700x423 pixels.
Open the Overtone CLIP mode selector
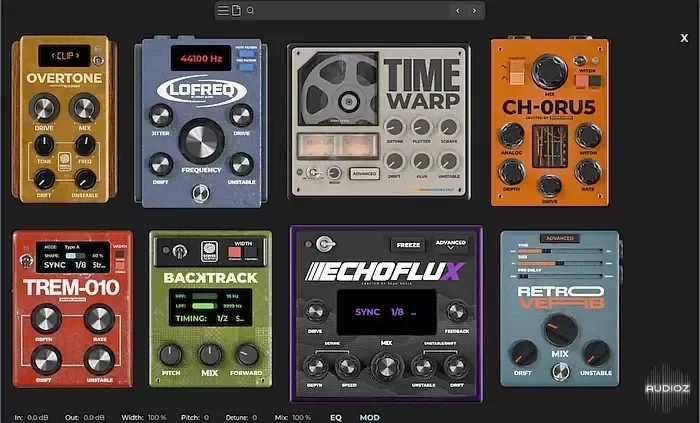click(x=64, y=56)
